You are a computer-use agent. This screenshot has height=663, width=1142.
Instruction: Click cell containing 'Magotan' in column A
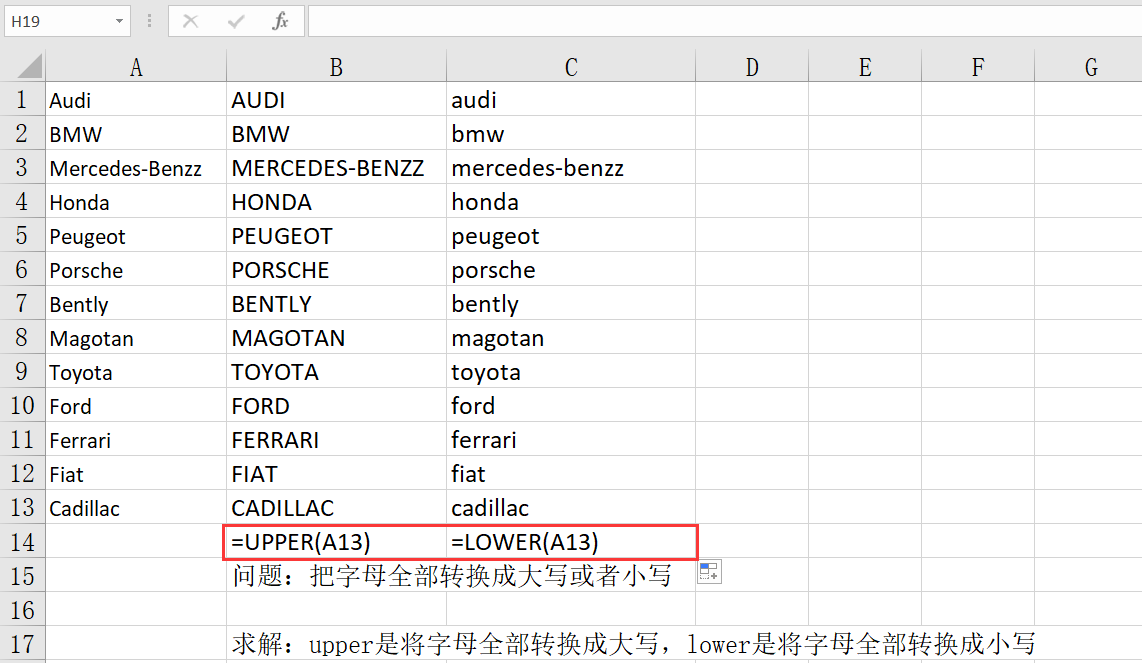tap(135, 337)
